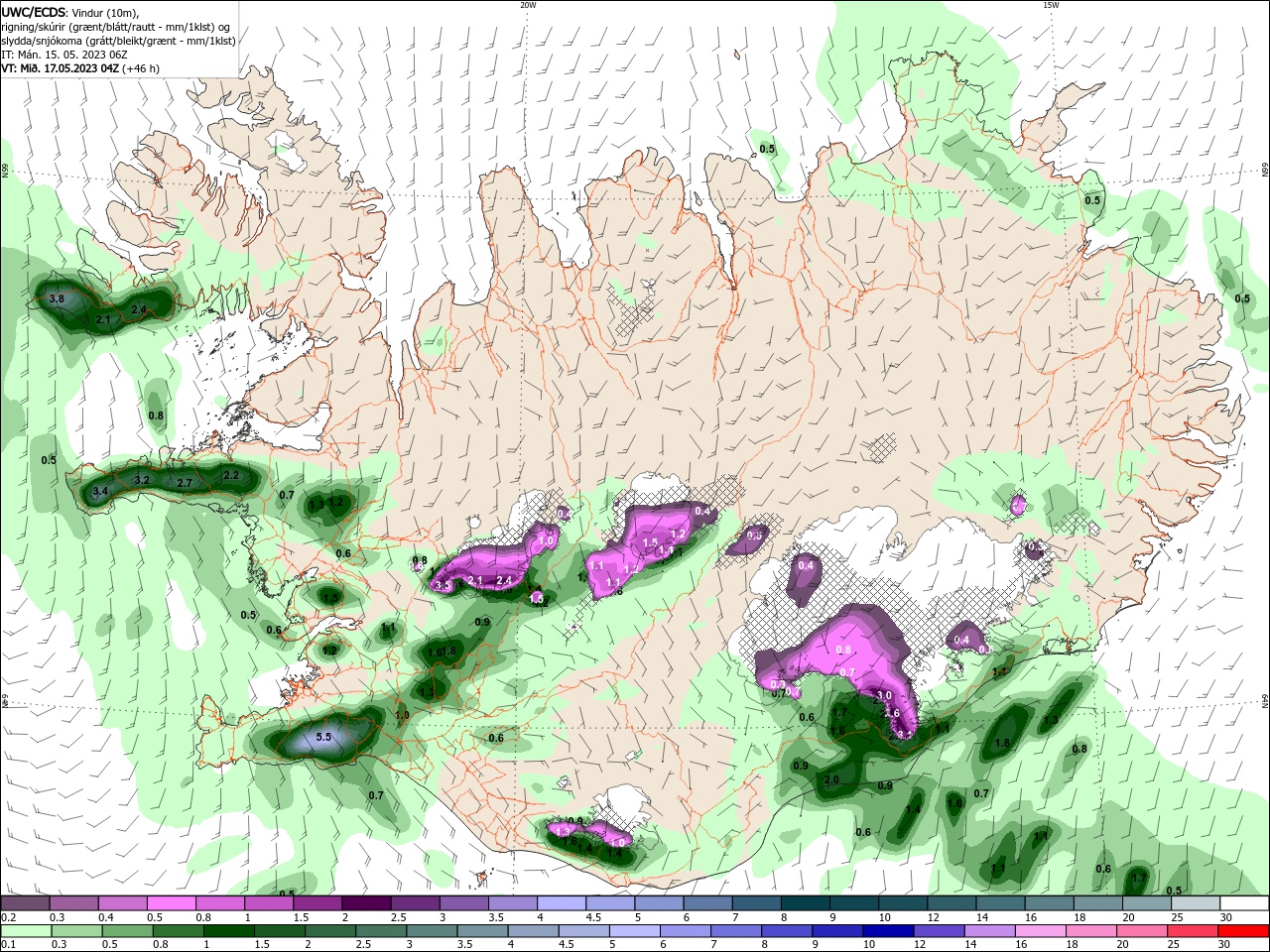The height and width of the screenshot is (952, 1270).
Task: Click the dusky mauve 0.2 swatch in top legend row
Action: point(24,903)
